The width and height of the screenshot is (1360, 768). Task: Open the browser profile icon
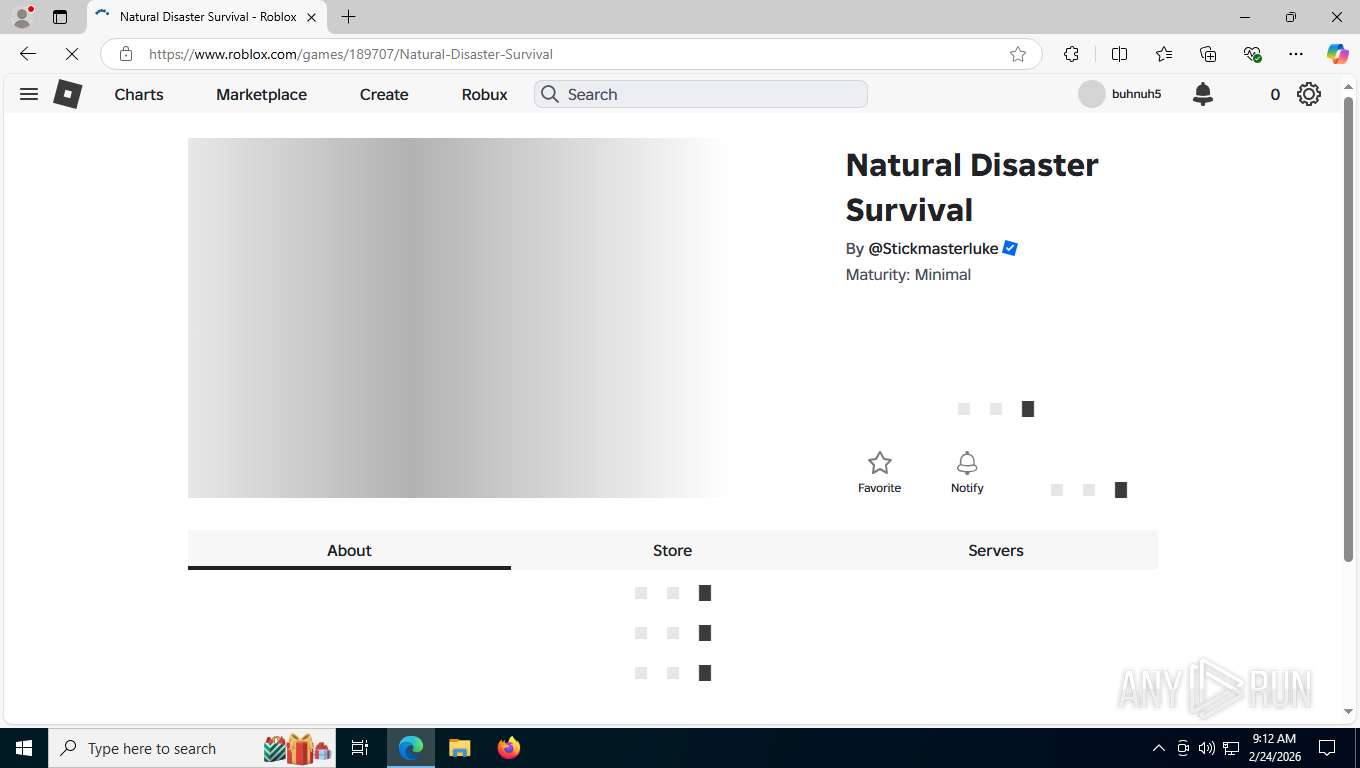tap(22, 17)
